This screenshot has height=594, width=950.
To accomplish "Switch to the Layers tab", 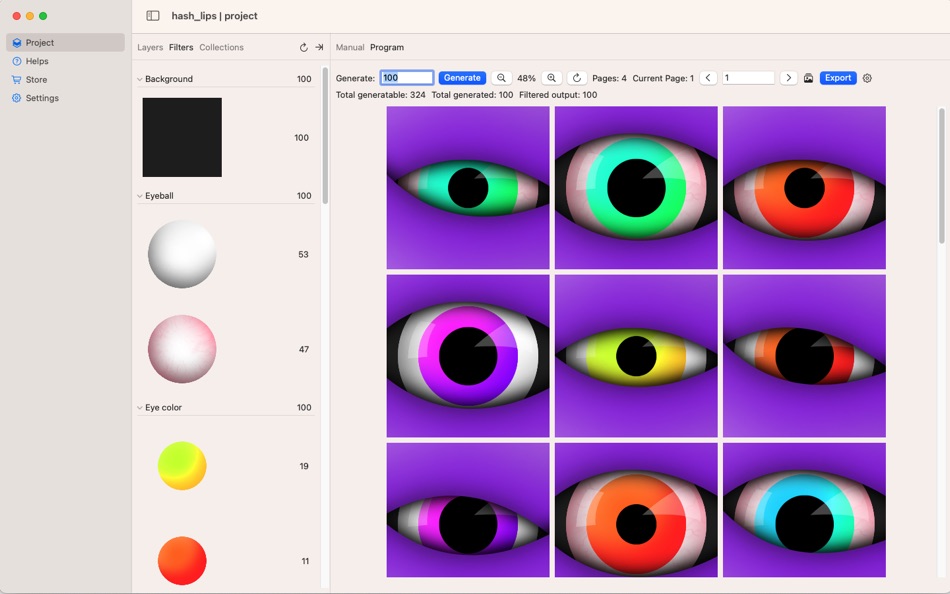I will 150,47.
